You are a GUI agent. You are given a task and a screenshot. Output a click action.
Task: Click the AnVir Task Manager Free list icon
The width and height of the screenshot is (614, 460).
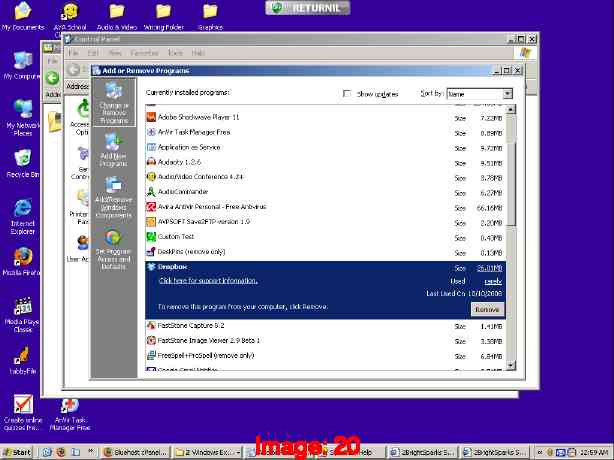(151, 132)
